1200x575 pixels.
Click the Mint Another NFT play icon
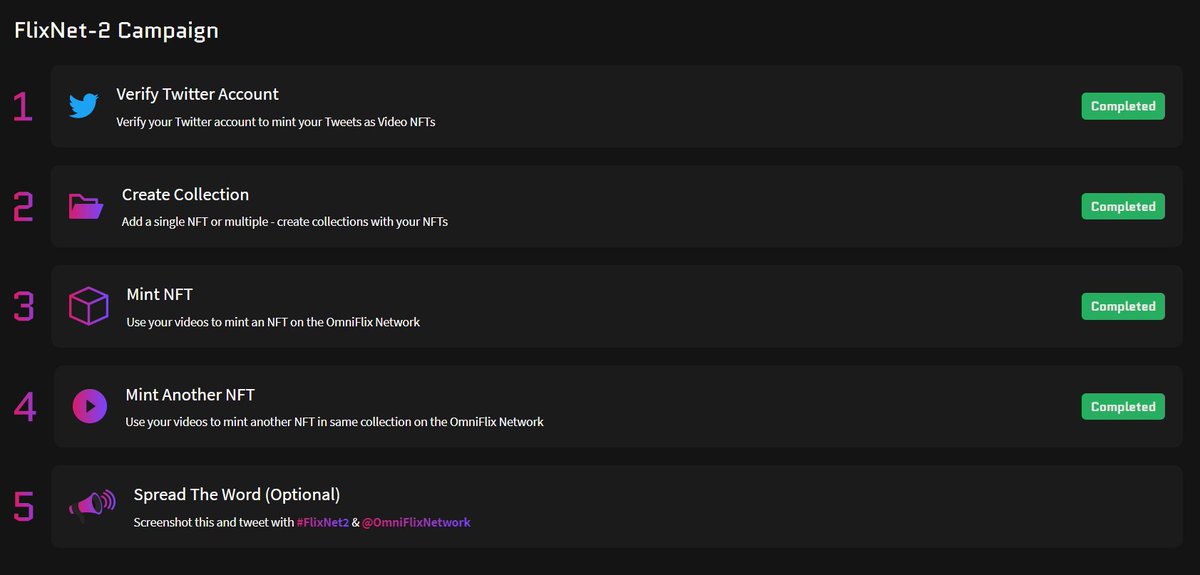click(x=89, y=406)
